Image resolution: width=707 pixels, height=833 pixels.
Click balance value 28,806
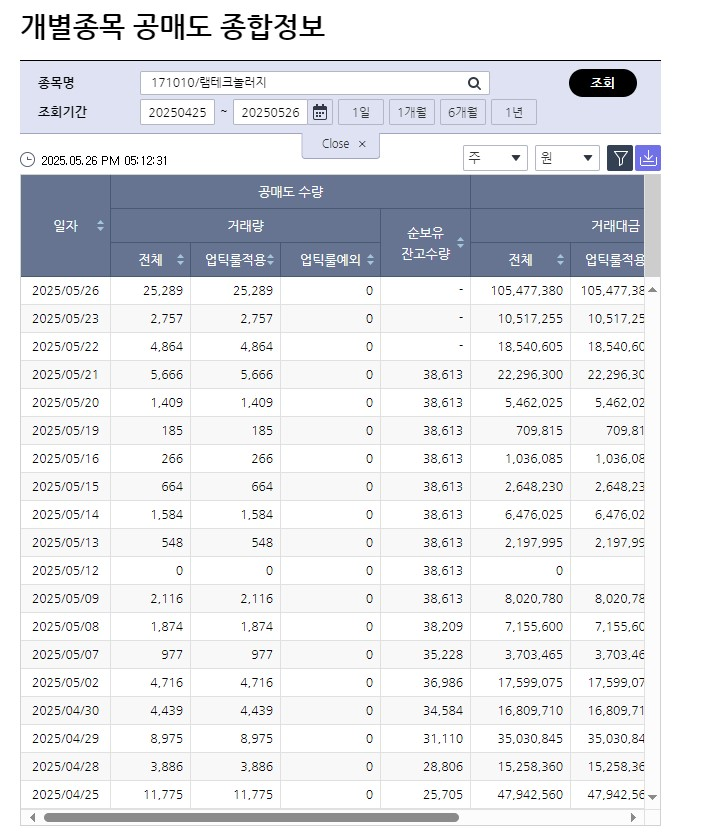442,767
